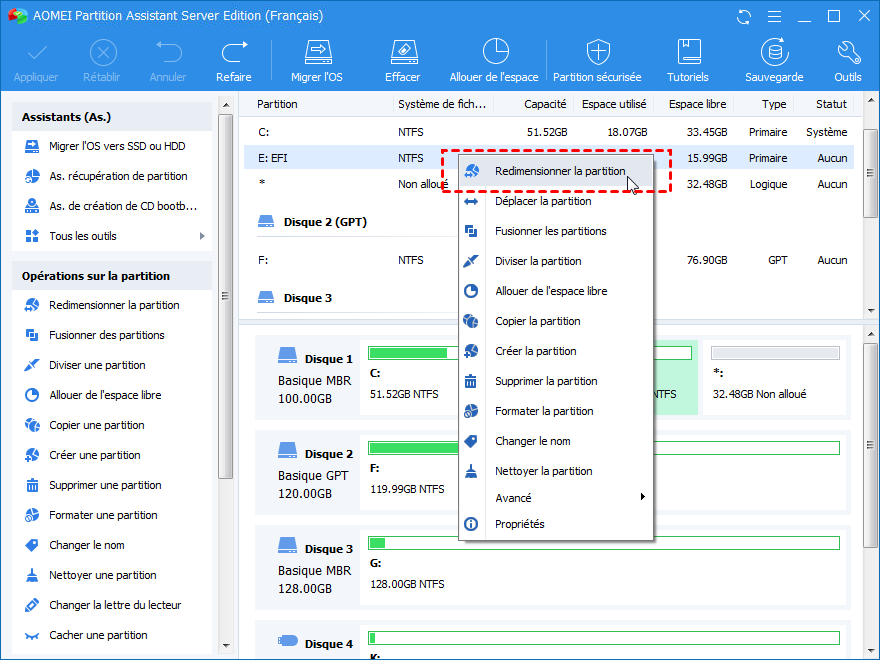The width and height of the screenshot is (880, 660).
Task: Select the C: partition usage bar on Disque 1
Action: [x=408, y=353]
